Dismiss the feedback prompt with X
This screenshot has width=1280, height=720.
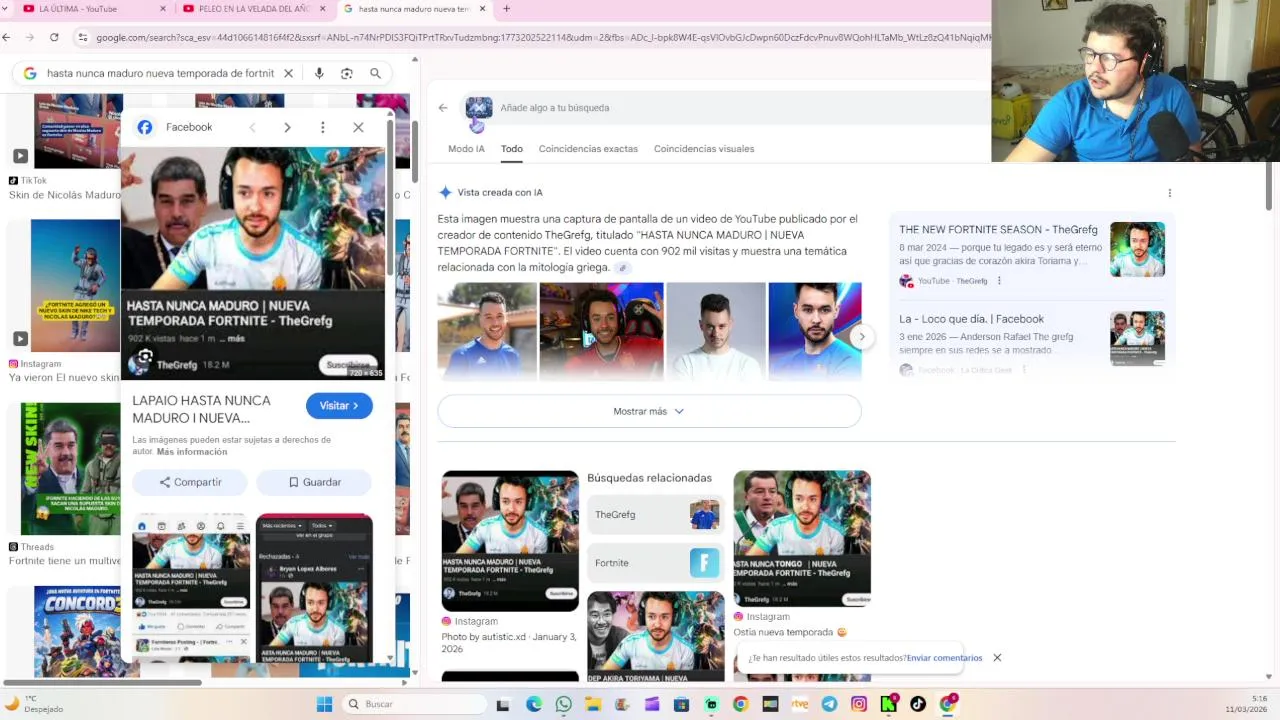click(x=997, y=658)
